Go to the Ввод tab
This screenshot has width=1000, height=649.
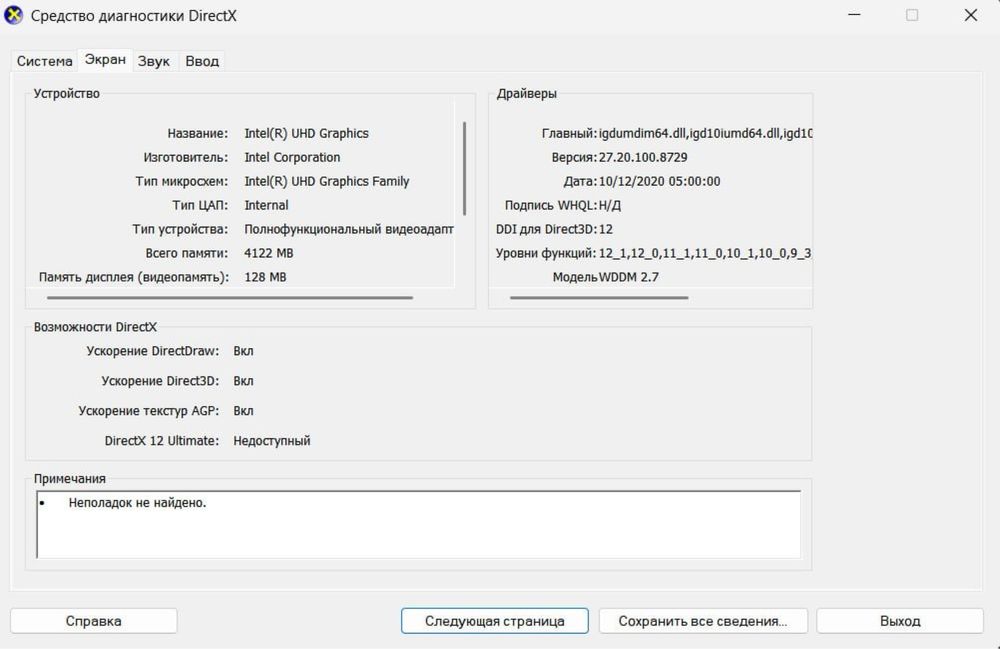tap(202, 61)
